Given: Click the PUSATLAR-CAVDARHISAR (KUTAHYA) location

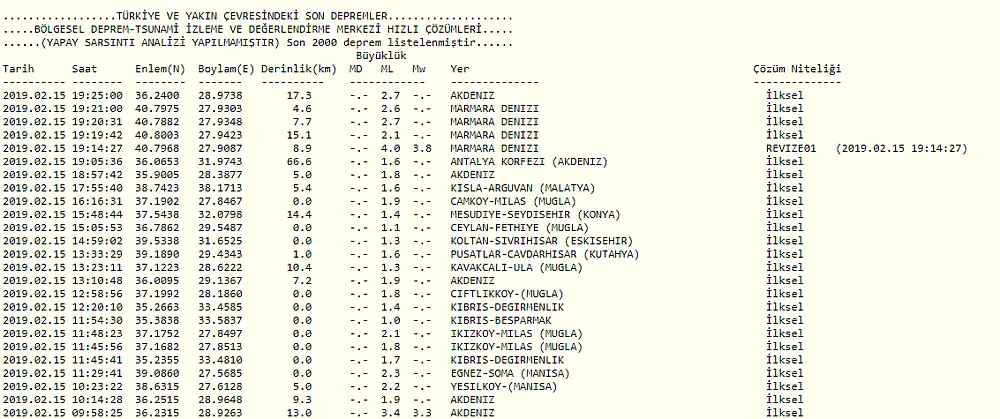Looking at the screenshot, I should [x=543, y=253].
